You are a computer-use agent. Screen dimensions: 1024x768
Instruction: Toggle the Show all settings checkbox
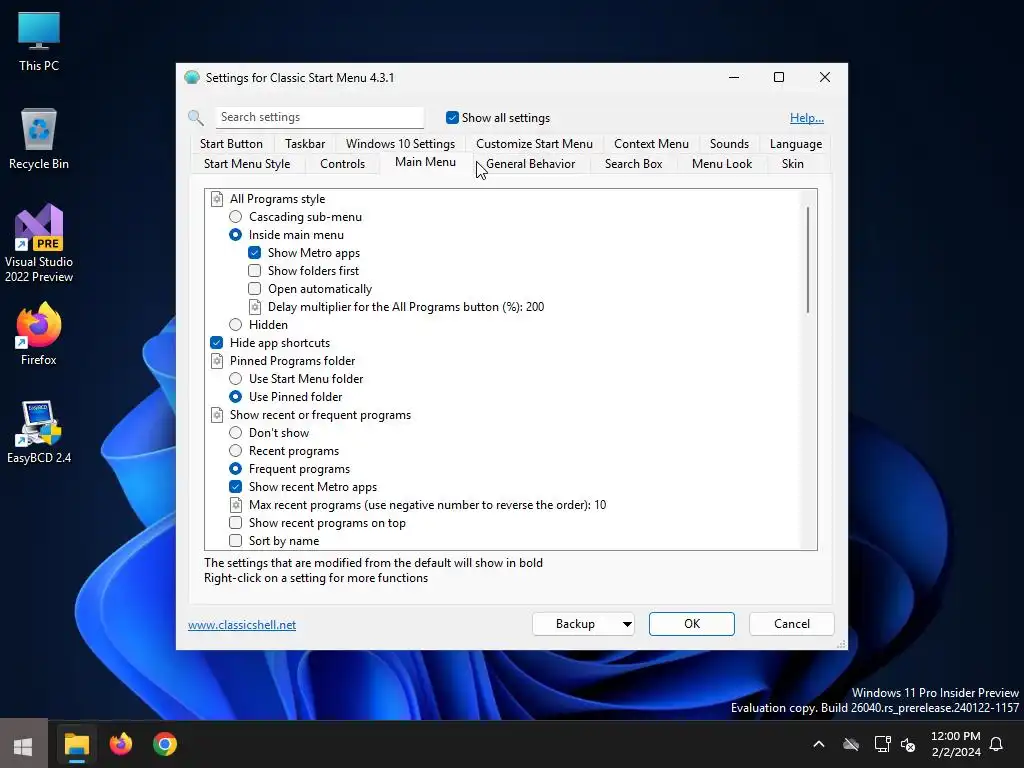[452, 118]
